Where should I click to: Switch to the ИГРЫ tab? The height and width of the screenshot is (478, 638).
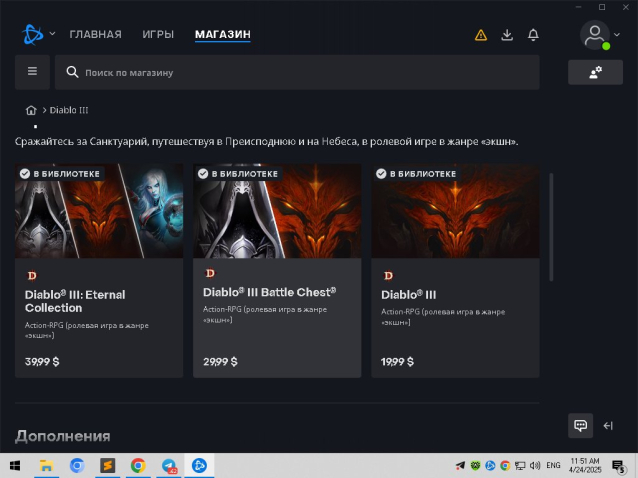pos(158,34)
